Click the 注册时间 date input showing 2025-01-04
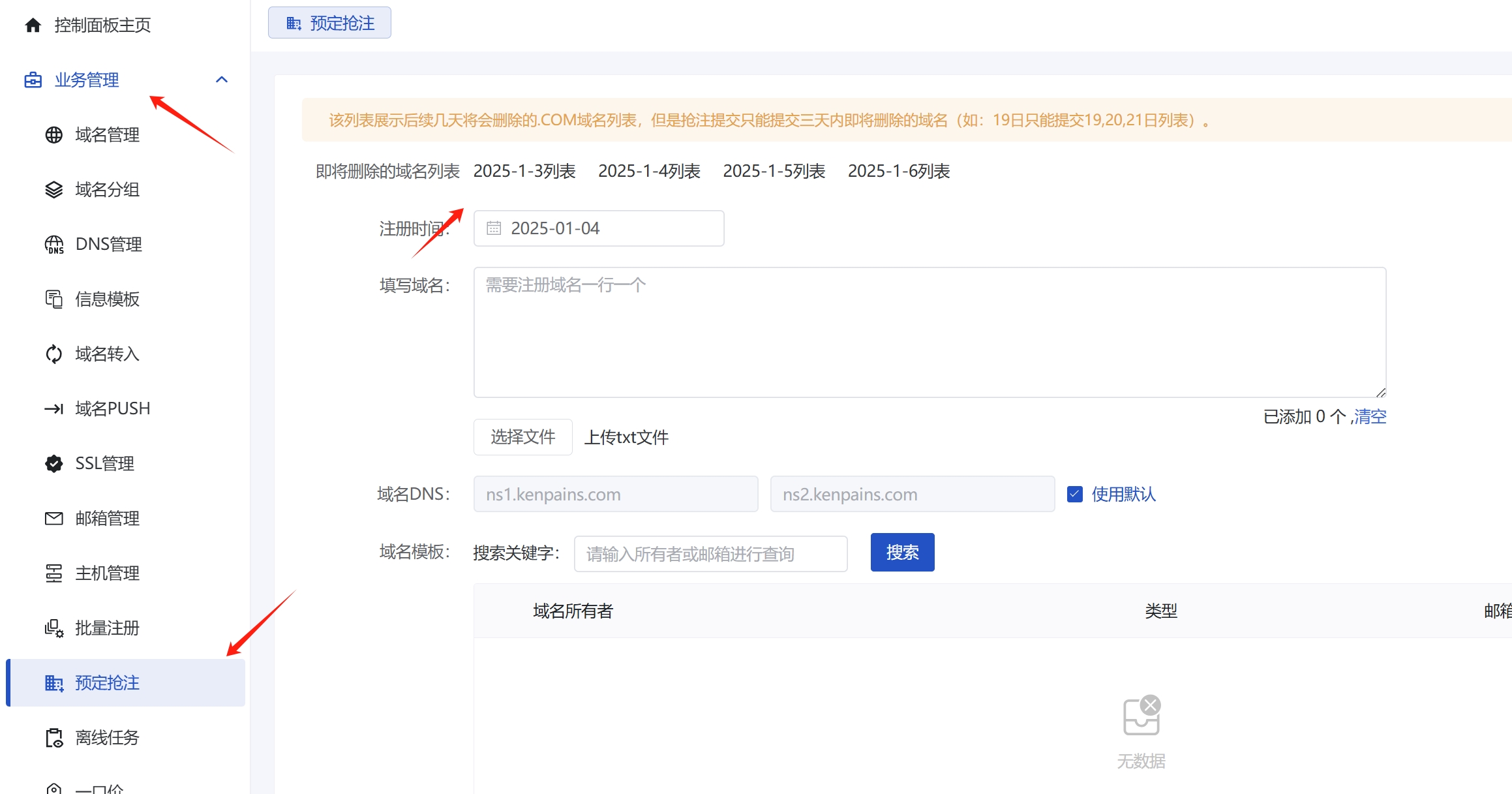The width and height of the screenshot is (1512, 794). coord(599,228)
